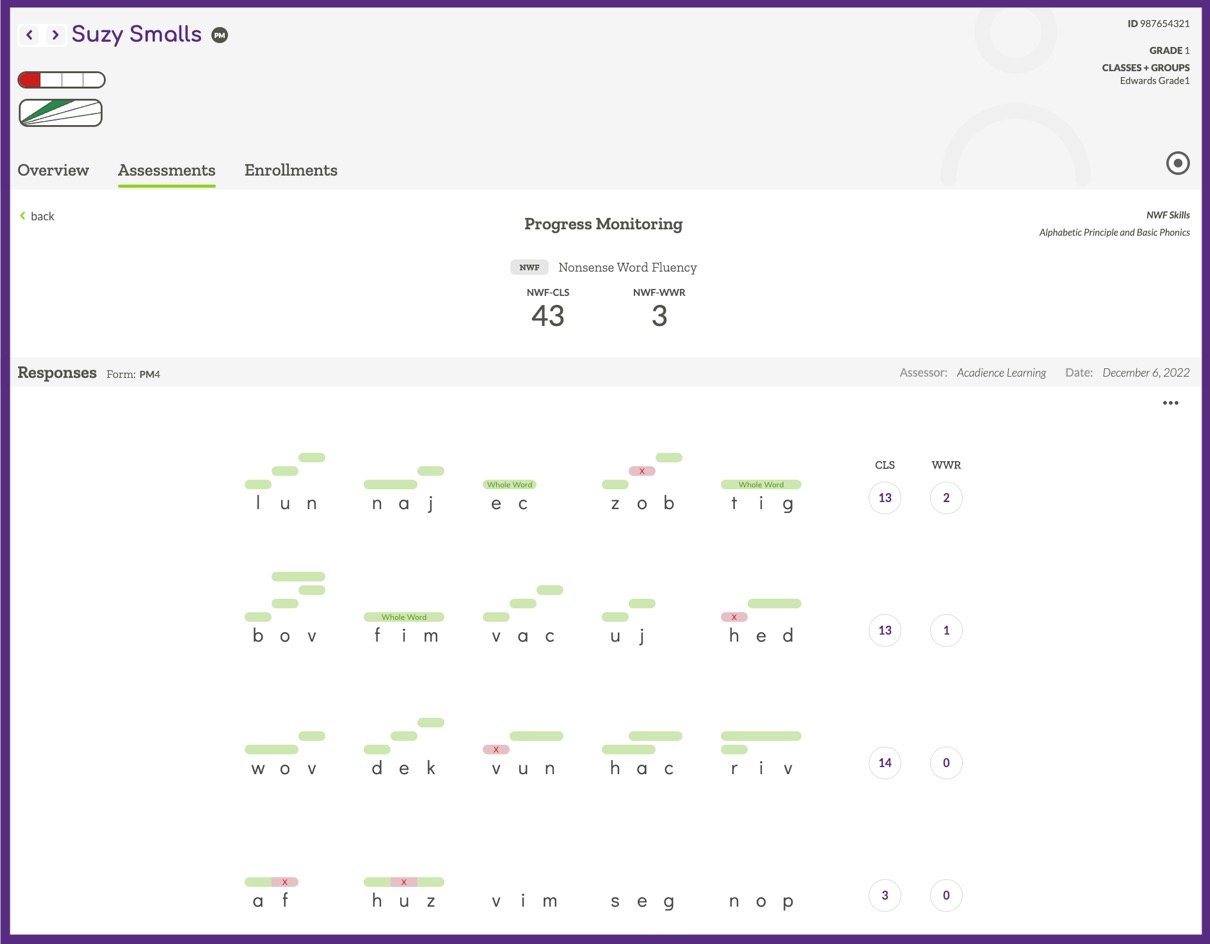Screen dimensions: 1210x944
Task: Open the three-dot options menu under the date
Action: (x=1170, y=403)
